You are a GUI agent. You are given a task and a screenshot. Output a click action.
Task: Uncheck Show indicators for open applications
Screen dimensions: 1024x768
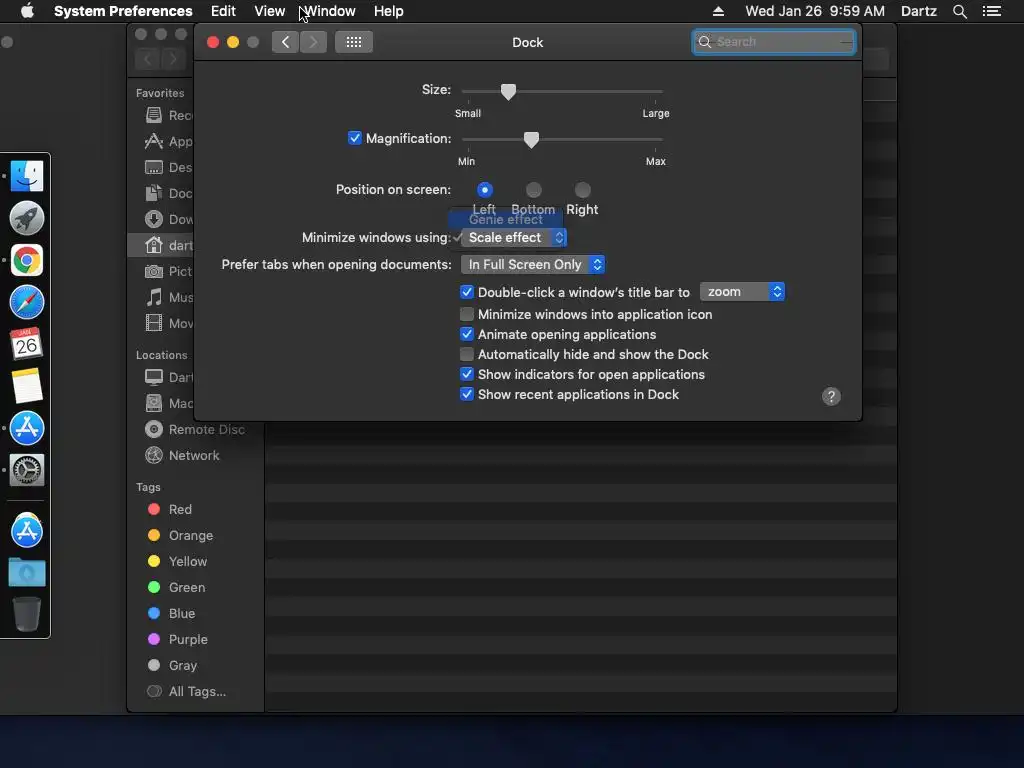pyautogui.click(x=466, y=374)
